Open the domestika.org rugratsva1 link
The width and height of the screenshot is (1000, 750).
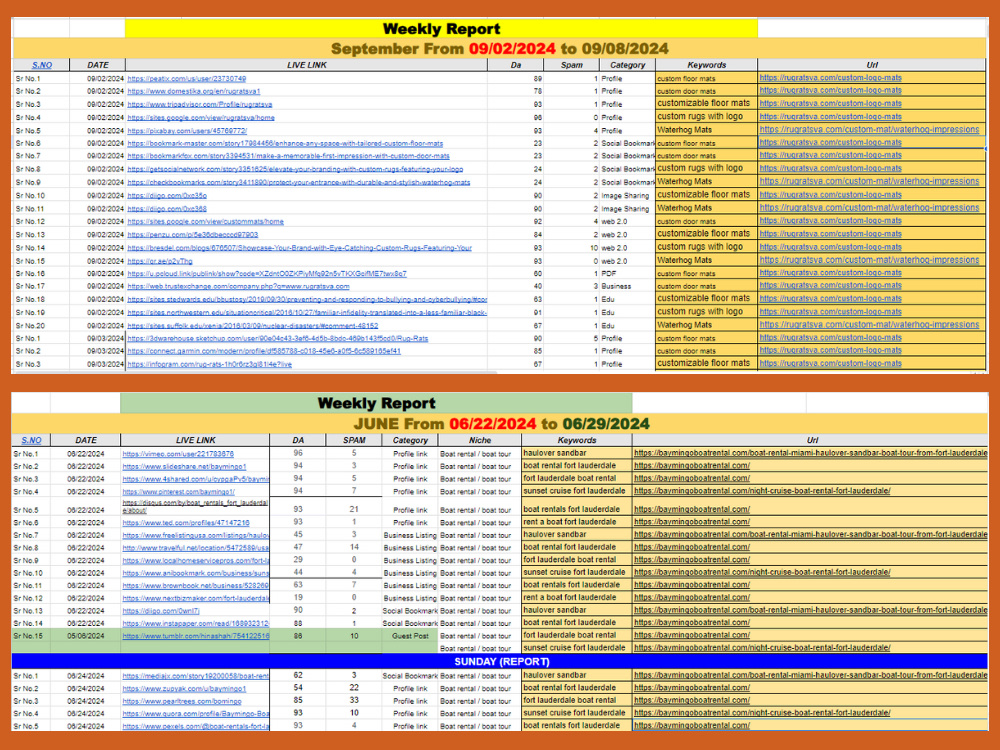pyautogui.click(x=194, y=92)
